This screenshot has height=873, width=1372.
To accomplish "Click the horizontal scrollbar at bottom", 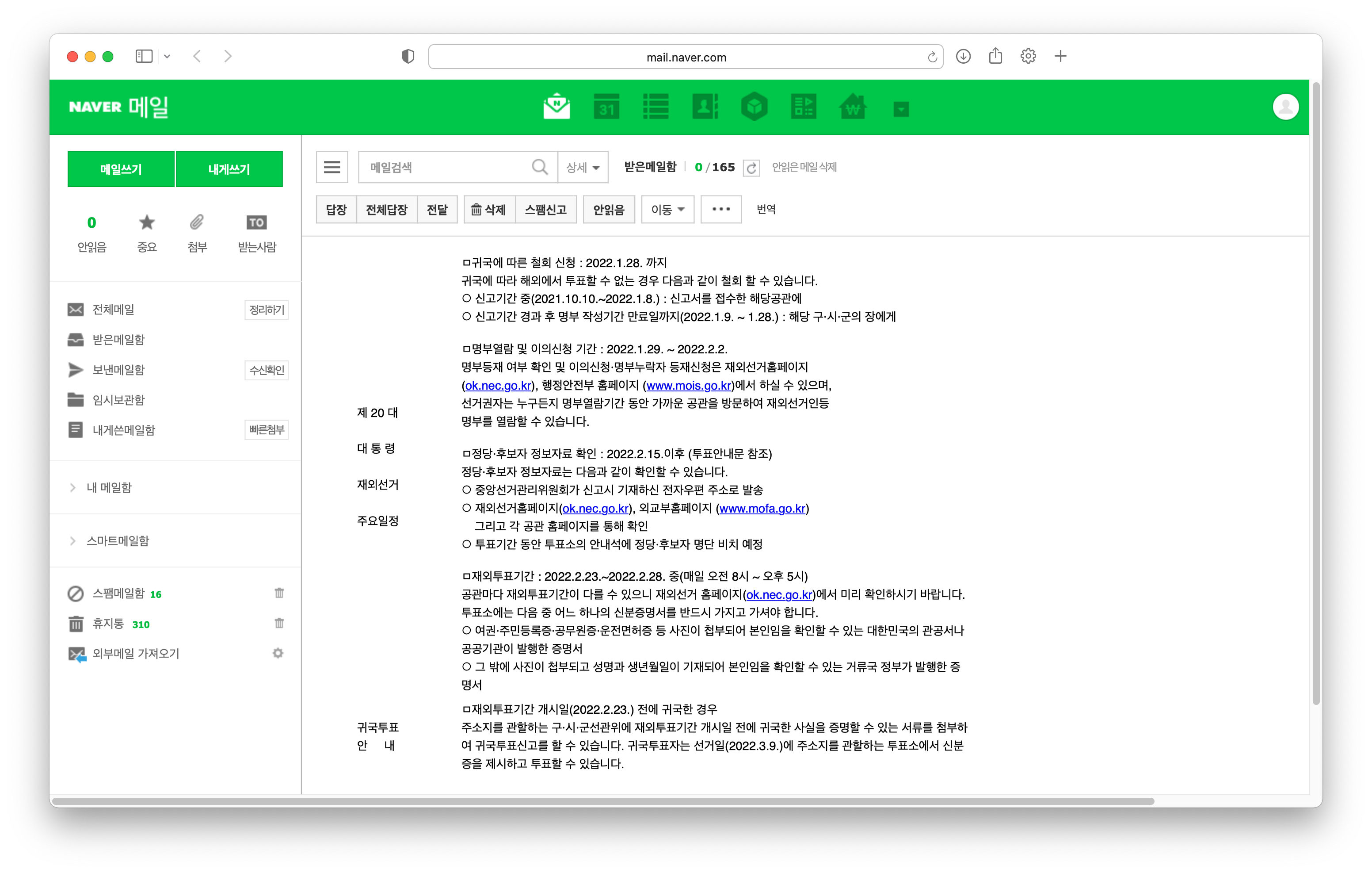I will [602, 800].
